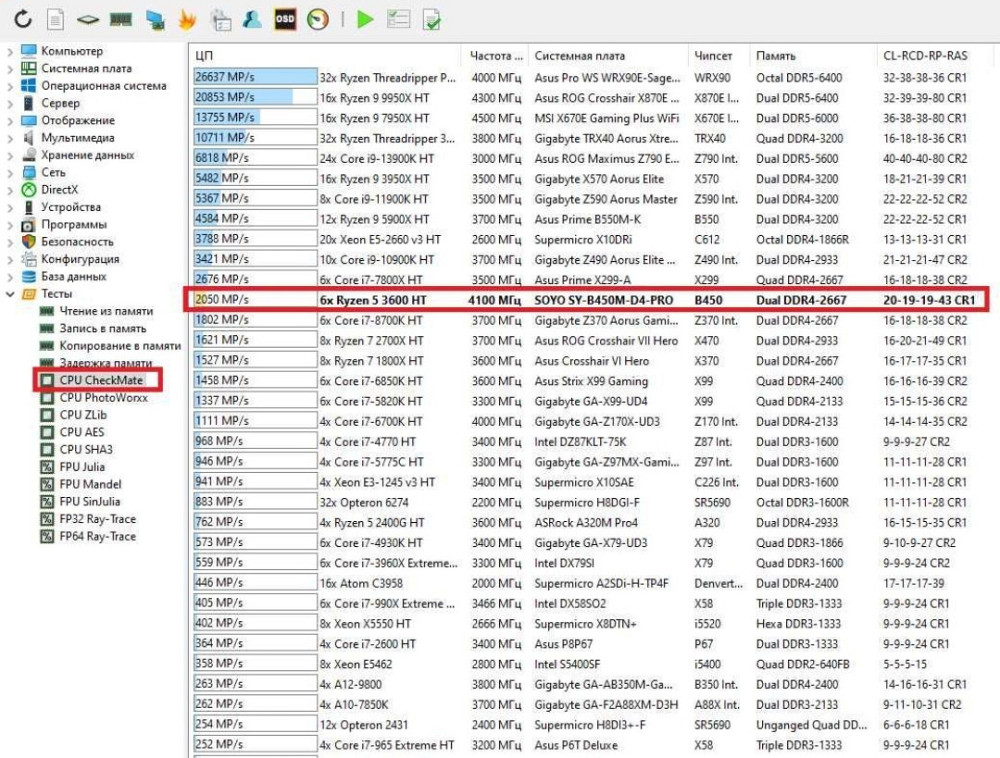
Task: Open the OSD panel icon
Action: pyautogui.click(x=285, y=19)
